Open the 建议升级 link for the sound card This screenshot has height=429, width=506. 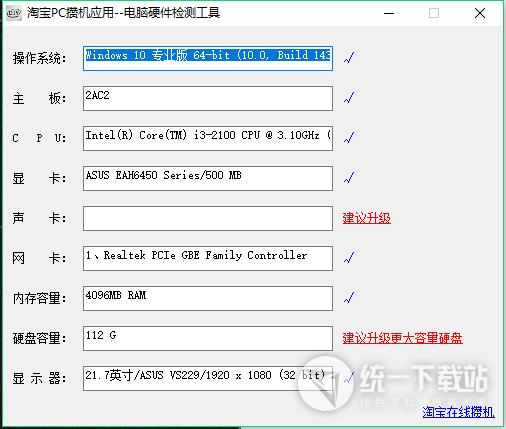367,218
